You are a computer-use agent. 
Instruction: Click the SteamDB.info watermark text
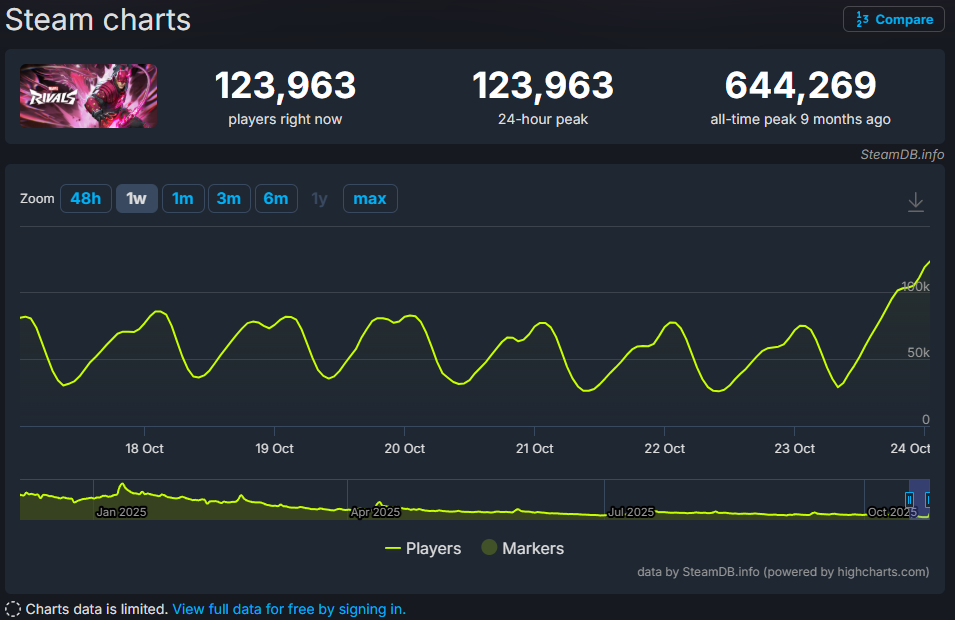(x=902, y=155)
